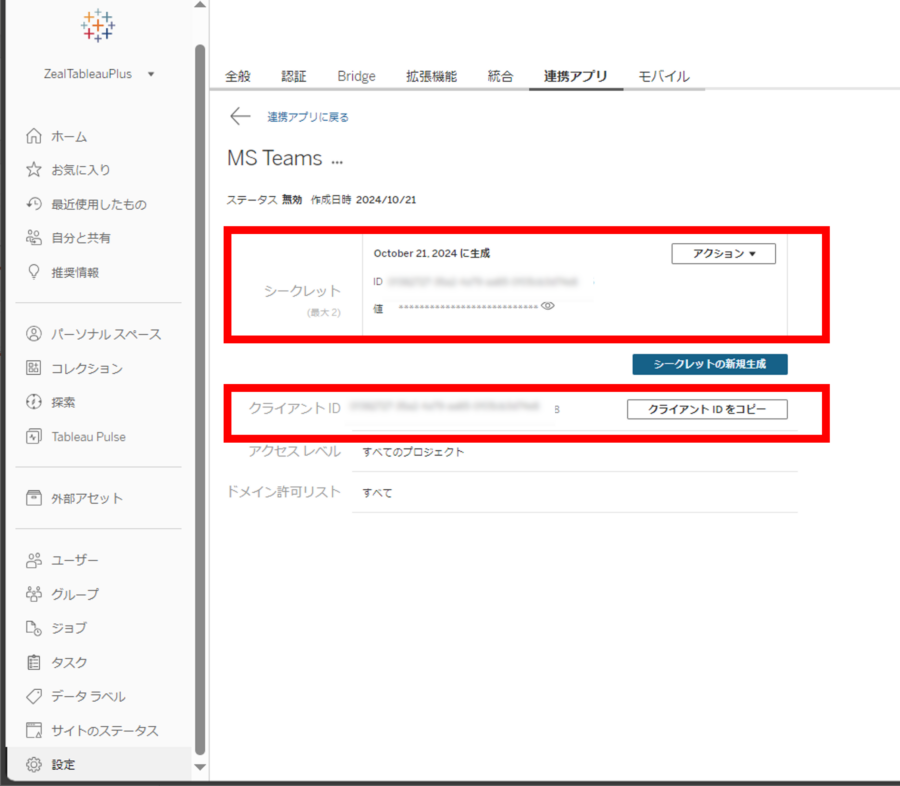Viewport: 900px width, 786px height.
Task: Open 外部アセット in the sidebar
Action: tap(87, 498)
